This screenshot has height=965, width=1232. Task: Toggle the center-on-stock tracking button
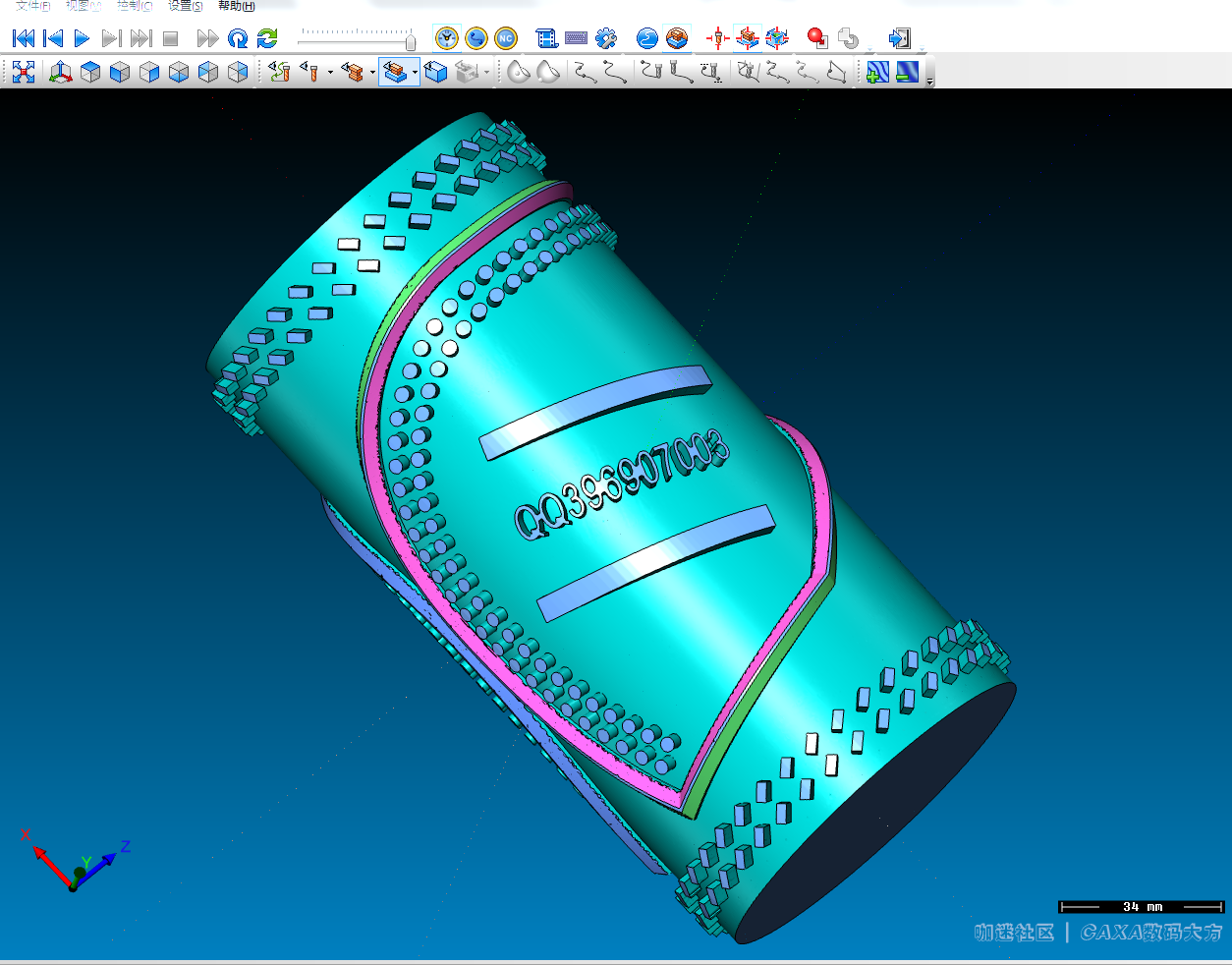coord(748,38)
